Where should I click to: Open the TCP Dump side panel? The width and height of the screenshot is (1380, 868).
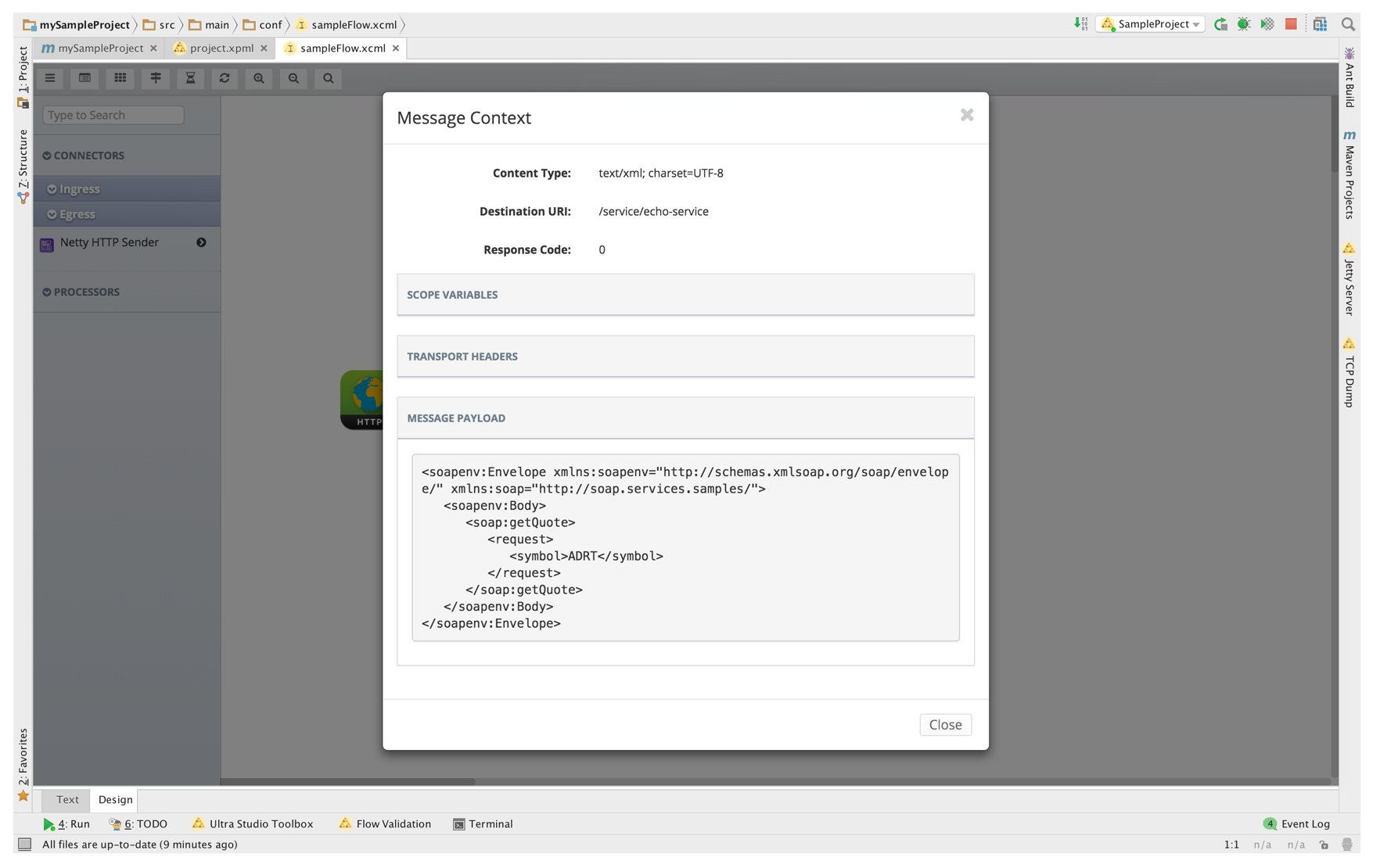click(x=1349, y=373)
